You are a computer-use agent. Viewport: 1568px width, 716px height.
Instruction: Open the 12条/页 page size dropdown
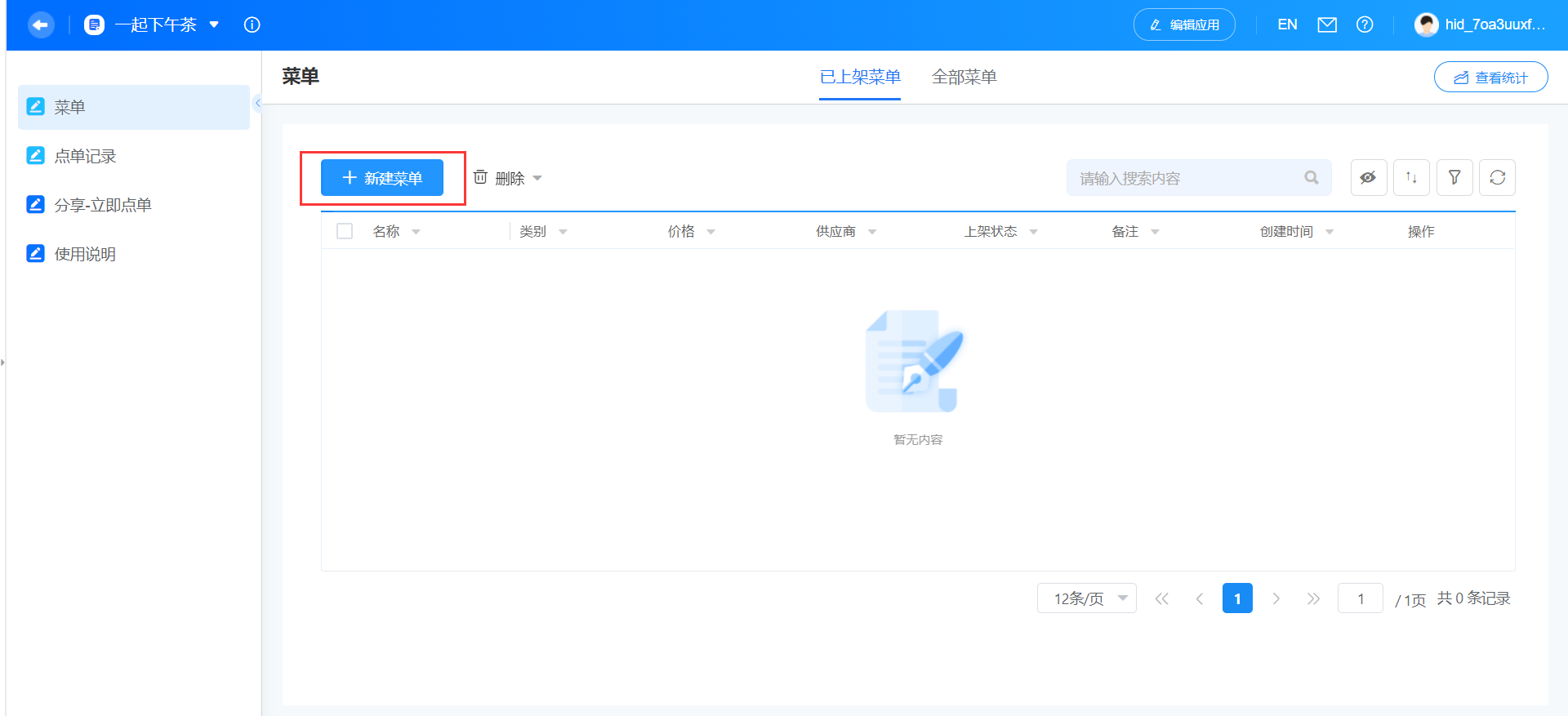1086,598
